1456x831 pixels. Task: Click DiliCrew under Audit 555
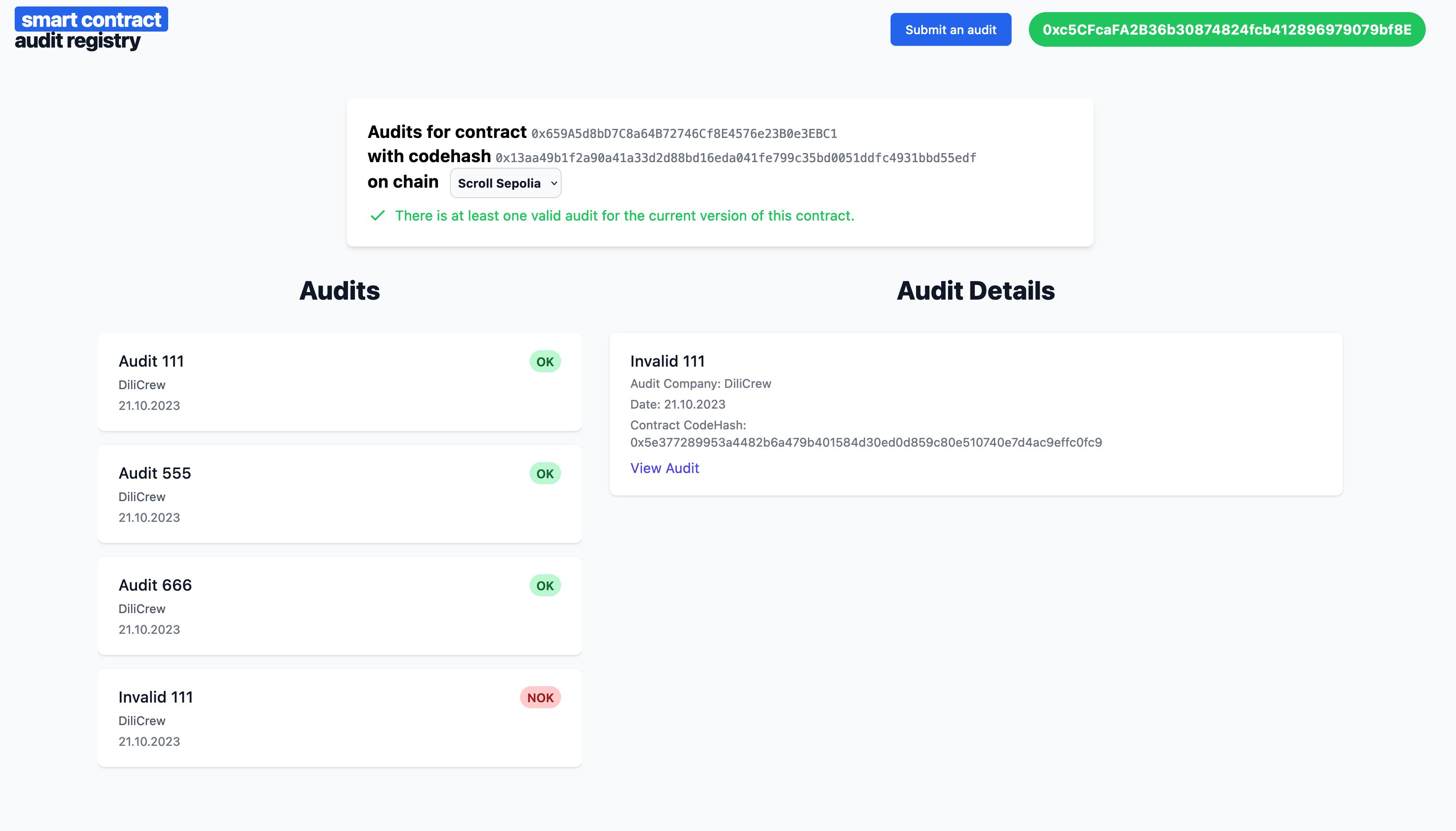(142, 496)
